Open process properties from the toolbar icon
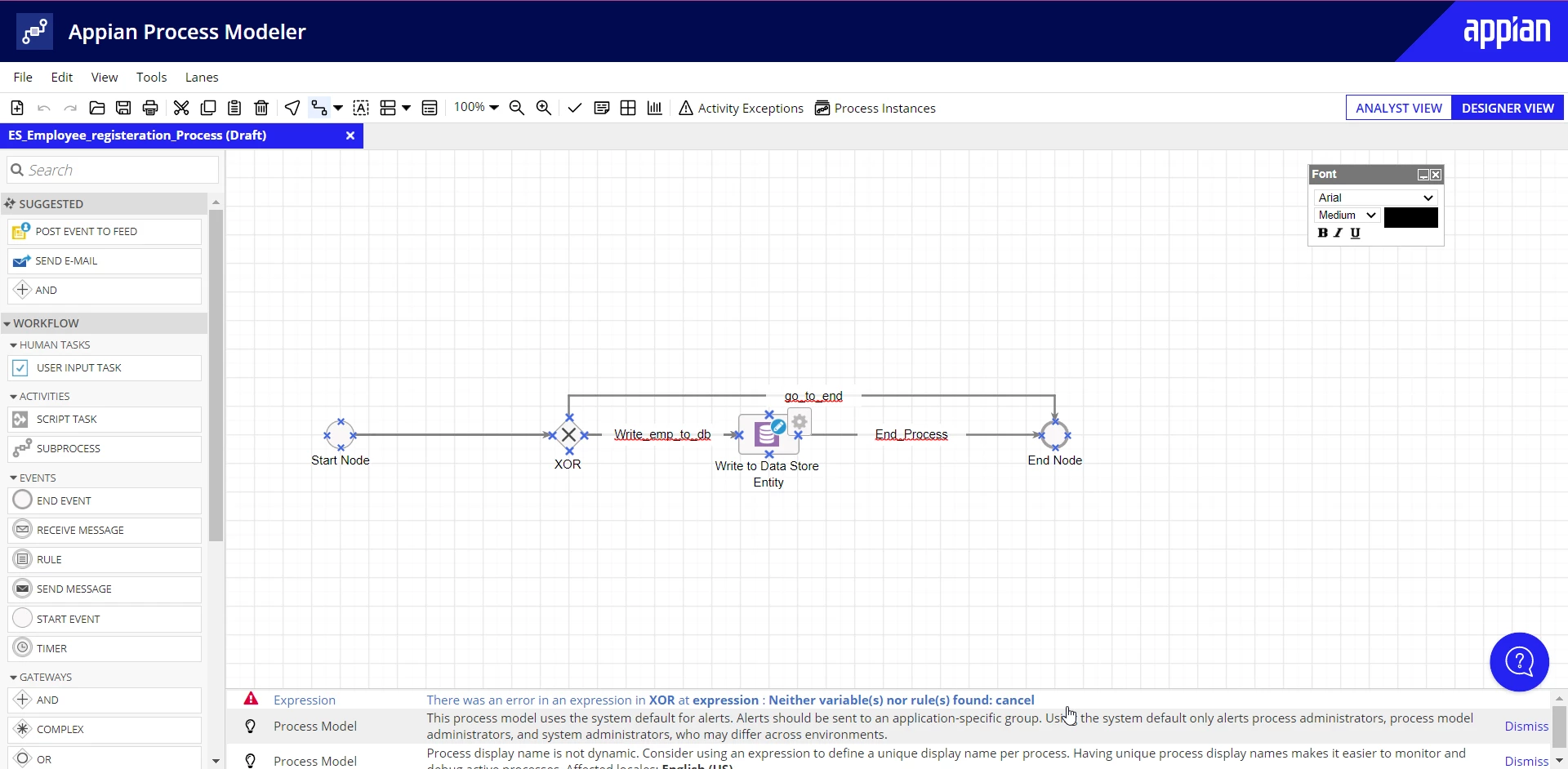The width and height of the screenshot is (1568, 769). coord(430,108)
